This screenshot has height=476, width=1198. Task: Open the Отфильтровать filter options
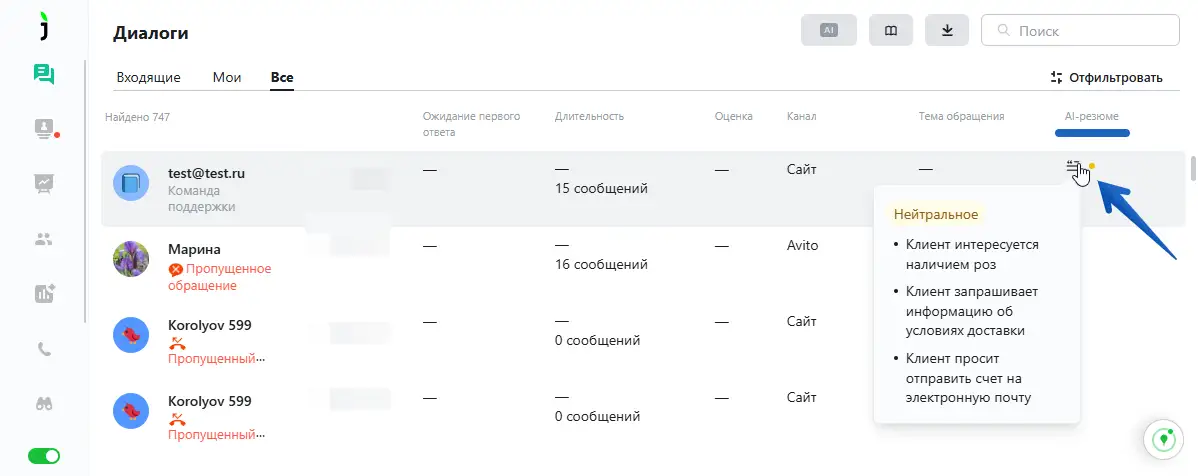point(1106,77)
